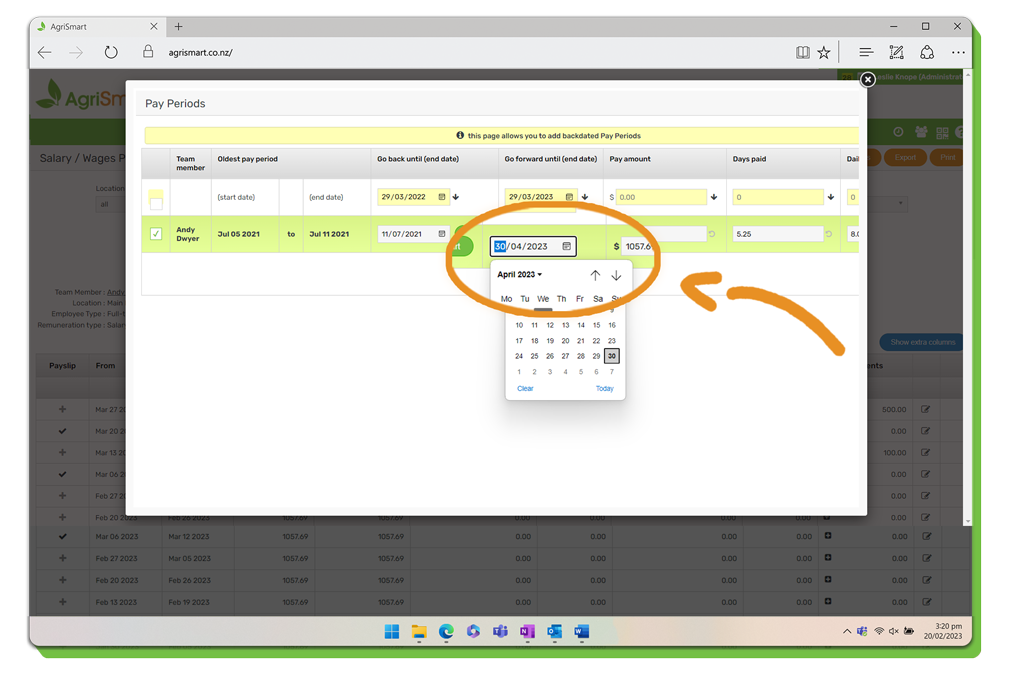Screen dimensions: 1024x693
Task: Go to next month with down arrow
Action: [616, 275]
